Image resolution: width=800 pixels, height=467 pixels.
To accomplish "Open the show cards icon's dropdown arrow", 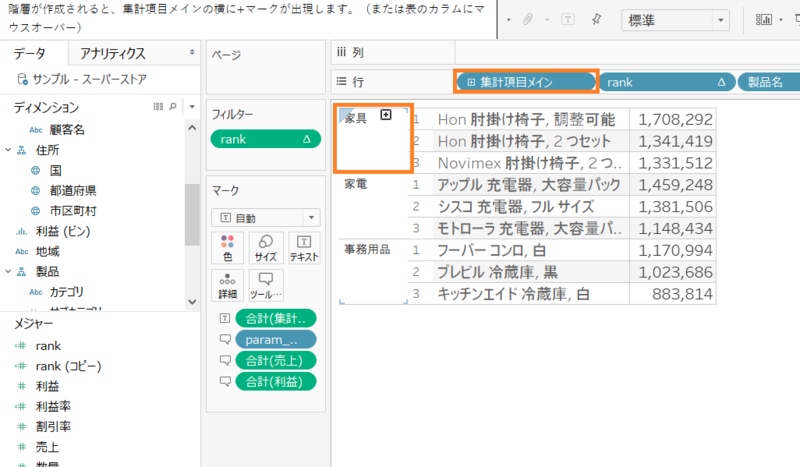I will 781,20.
